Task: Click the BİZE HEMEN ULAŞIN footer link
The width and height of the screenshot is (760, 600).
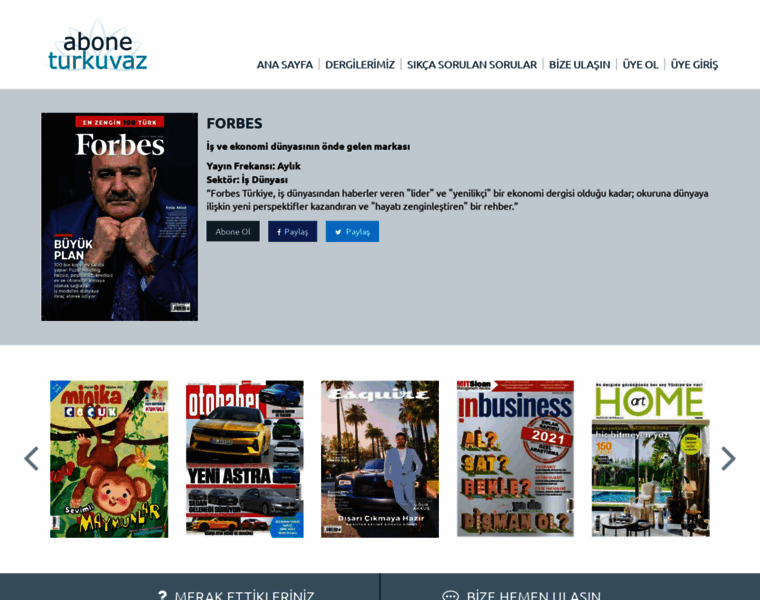Action: click(x=534, y=595)
